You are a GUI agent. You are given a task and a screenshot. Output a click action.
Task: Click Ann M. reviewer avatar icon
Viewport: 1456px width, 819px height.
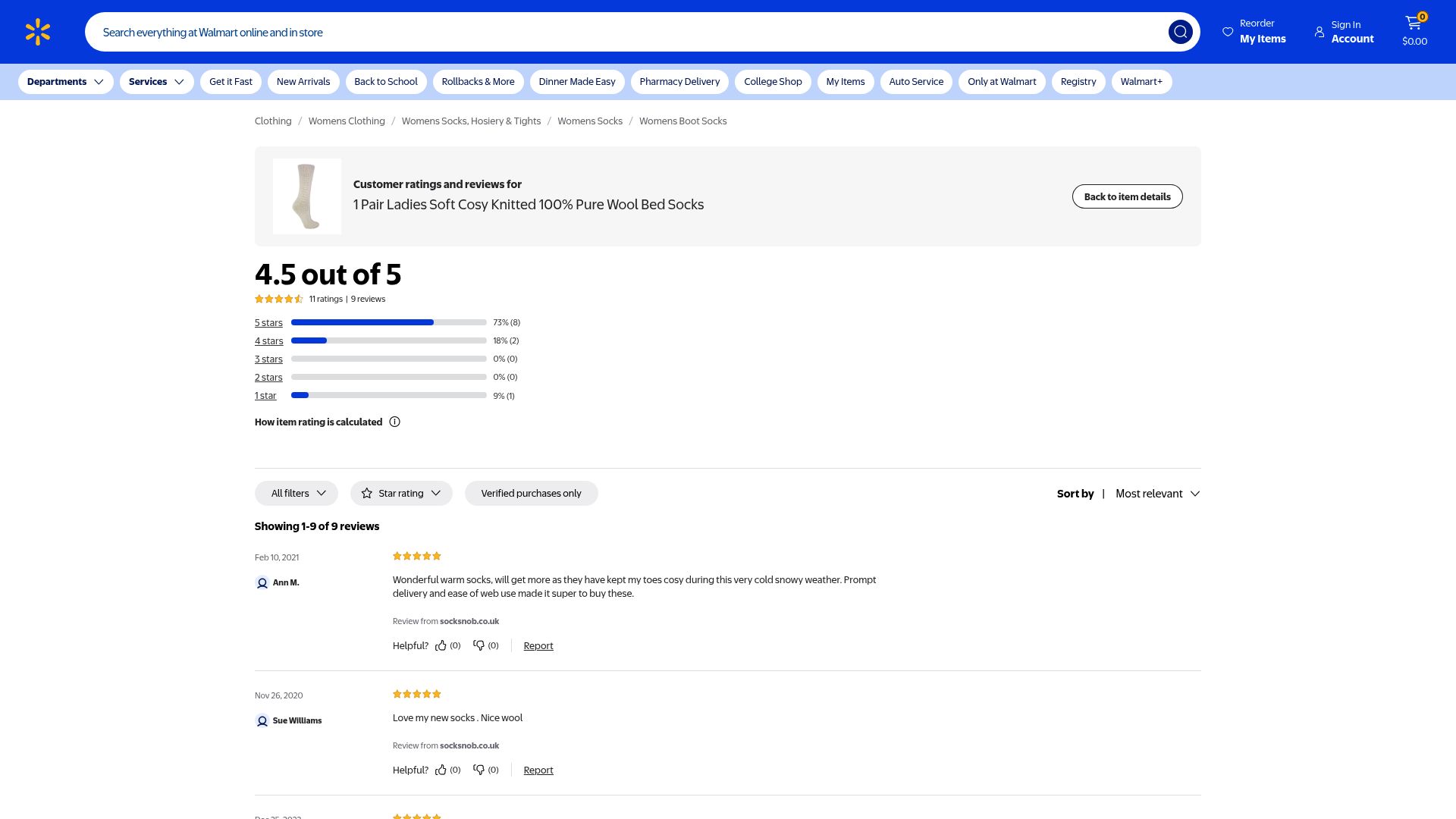pyautogui.click(x=262, y=582)
